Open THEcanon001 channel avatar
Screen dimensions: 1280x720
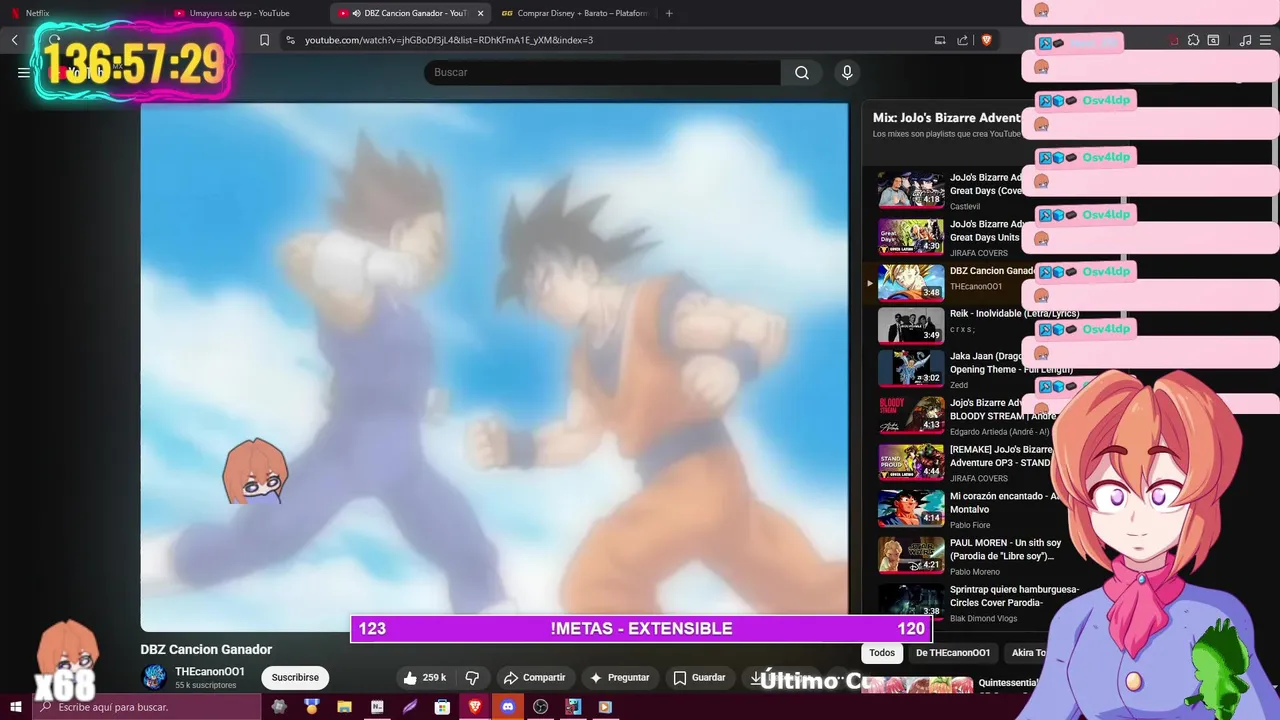tap(154, 678)
